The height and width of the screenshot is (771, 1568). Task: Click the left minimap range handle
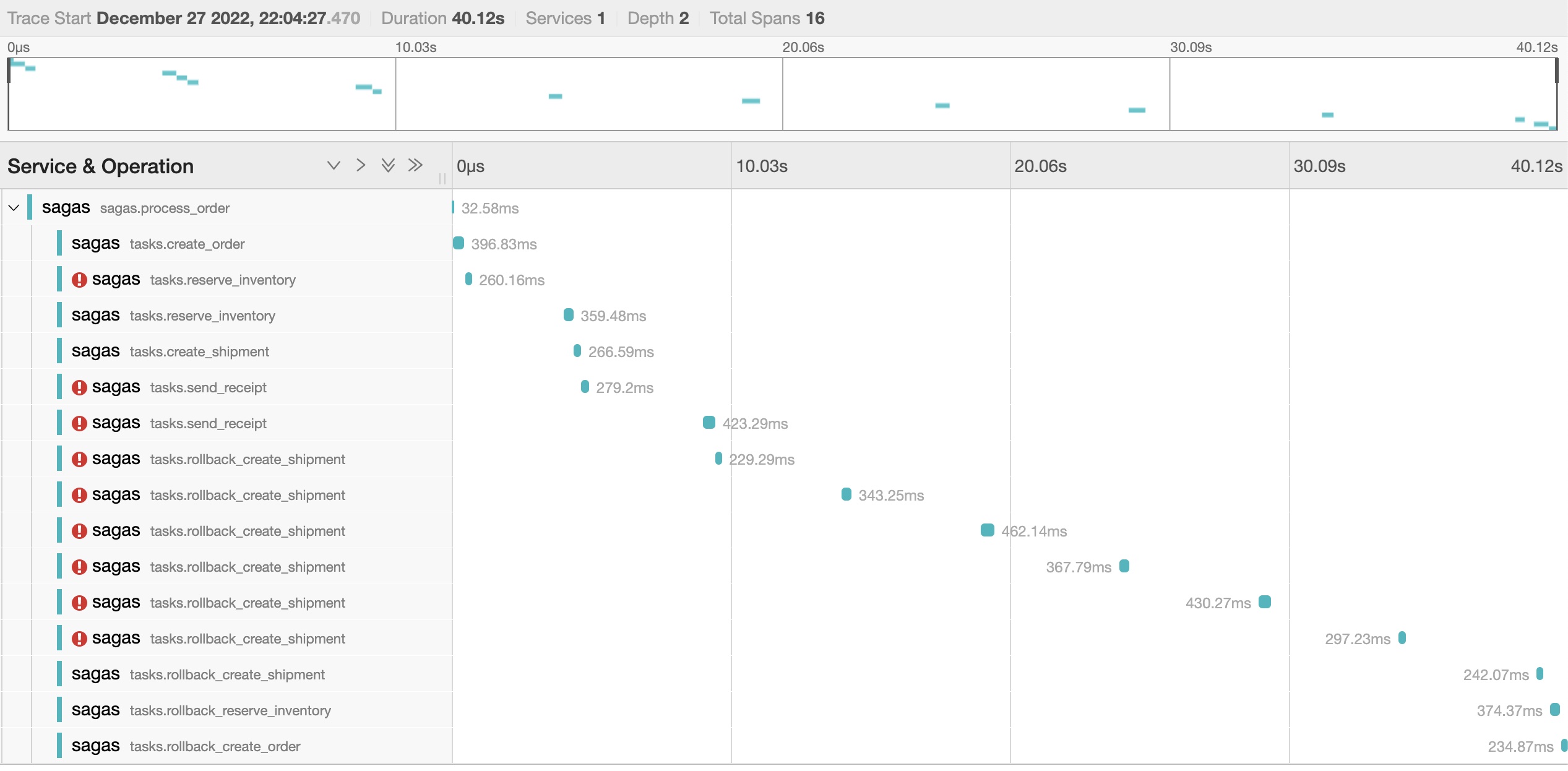point(9,71)
